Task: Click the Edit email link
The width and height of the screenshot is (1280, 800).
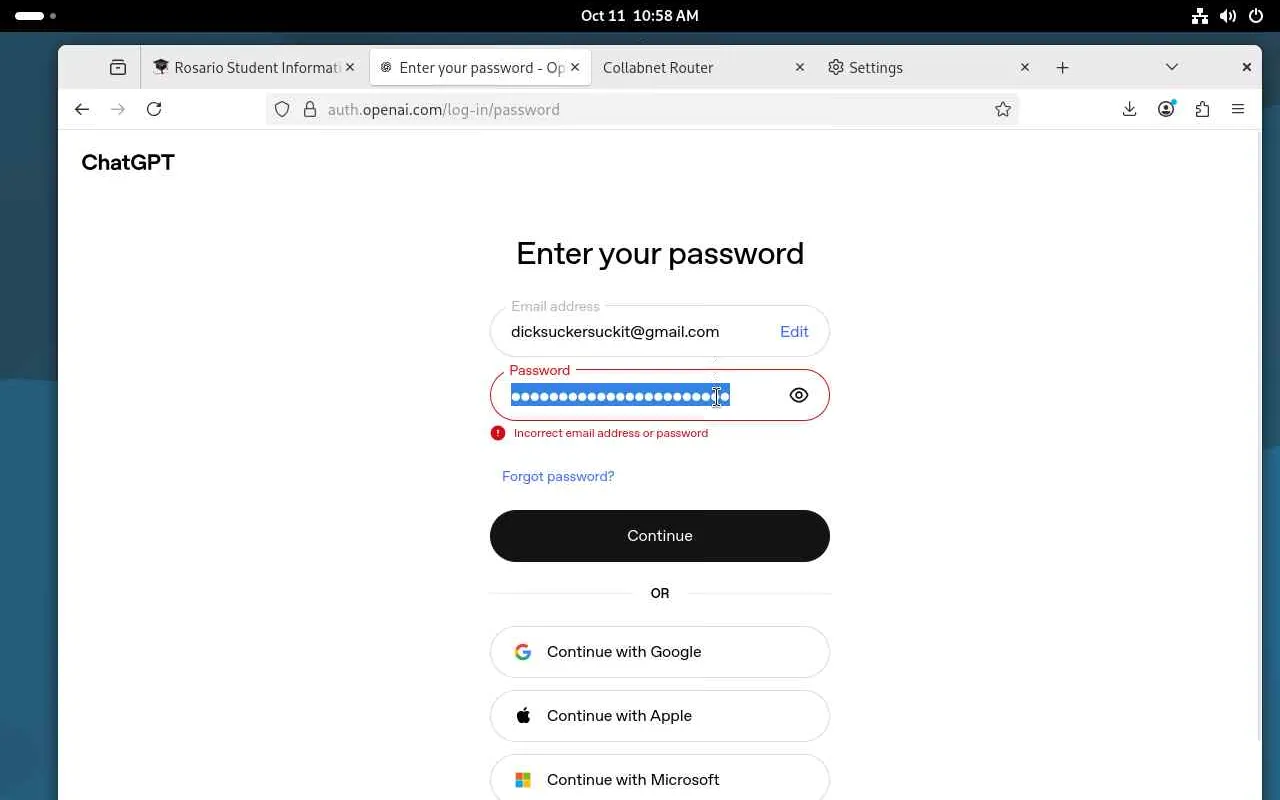Action: coord(794,331)
